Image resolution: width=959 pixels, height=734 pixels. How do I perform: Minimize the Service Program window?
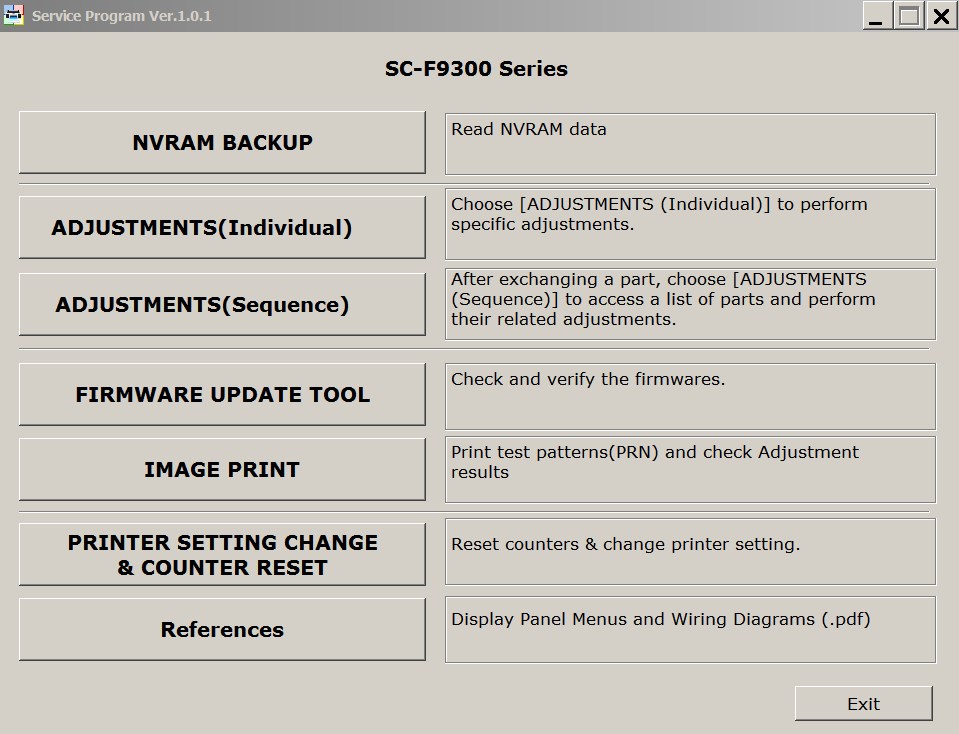[877, 16]
